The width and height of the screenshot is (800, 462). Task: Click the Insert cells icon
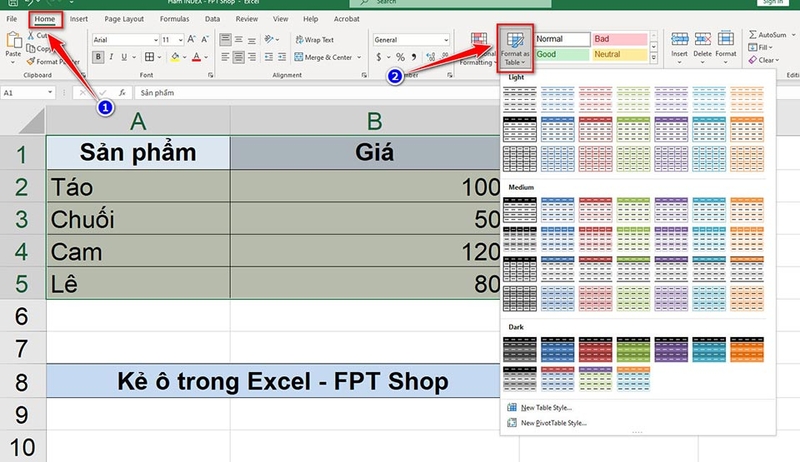(x=679, y=39)
